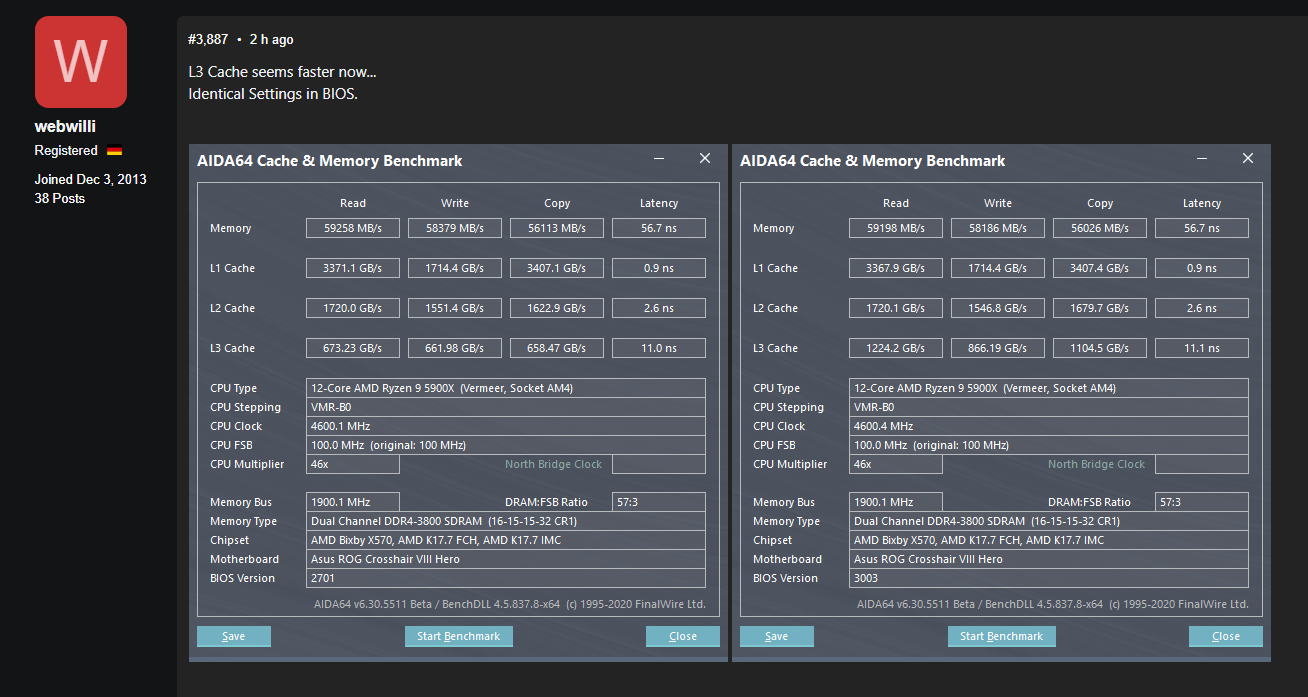This screenshot has height=697, width=1308.
Task: Open webwilli's red W avatar
Action: [x=81, y=62]
